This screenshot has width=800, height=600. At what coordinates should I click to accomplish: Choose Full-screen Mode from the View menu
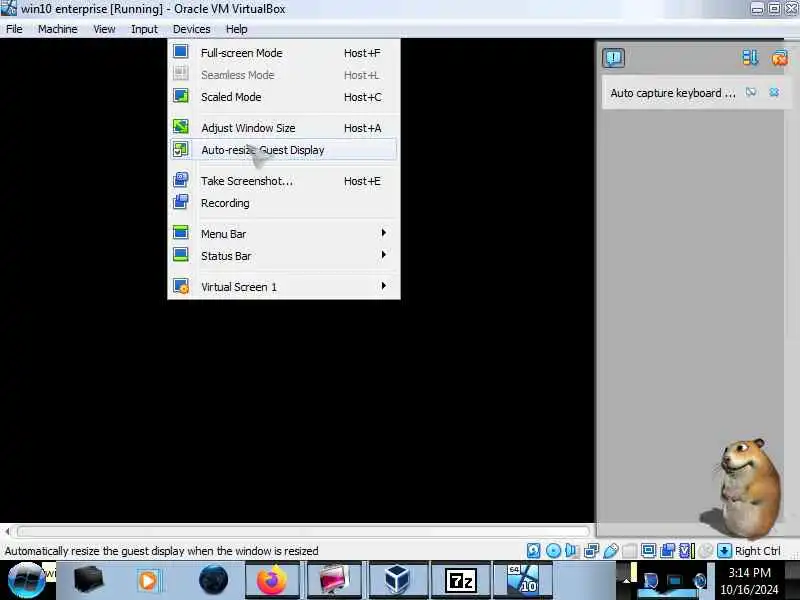click(284, 53)
